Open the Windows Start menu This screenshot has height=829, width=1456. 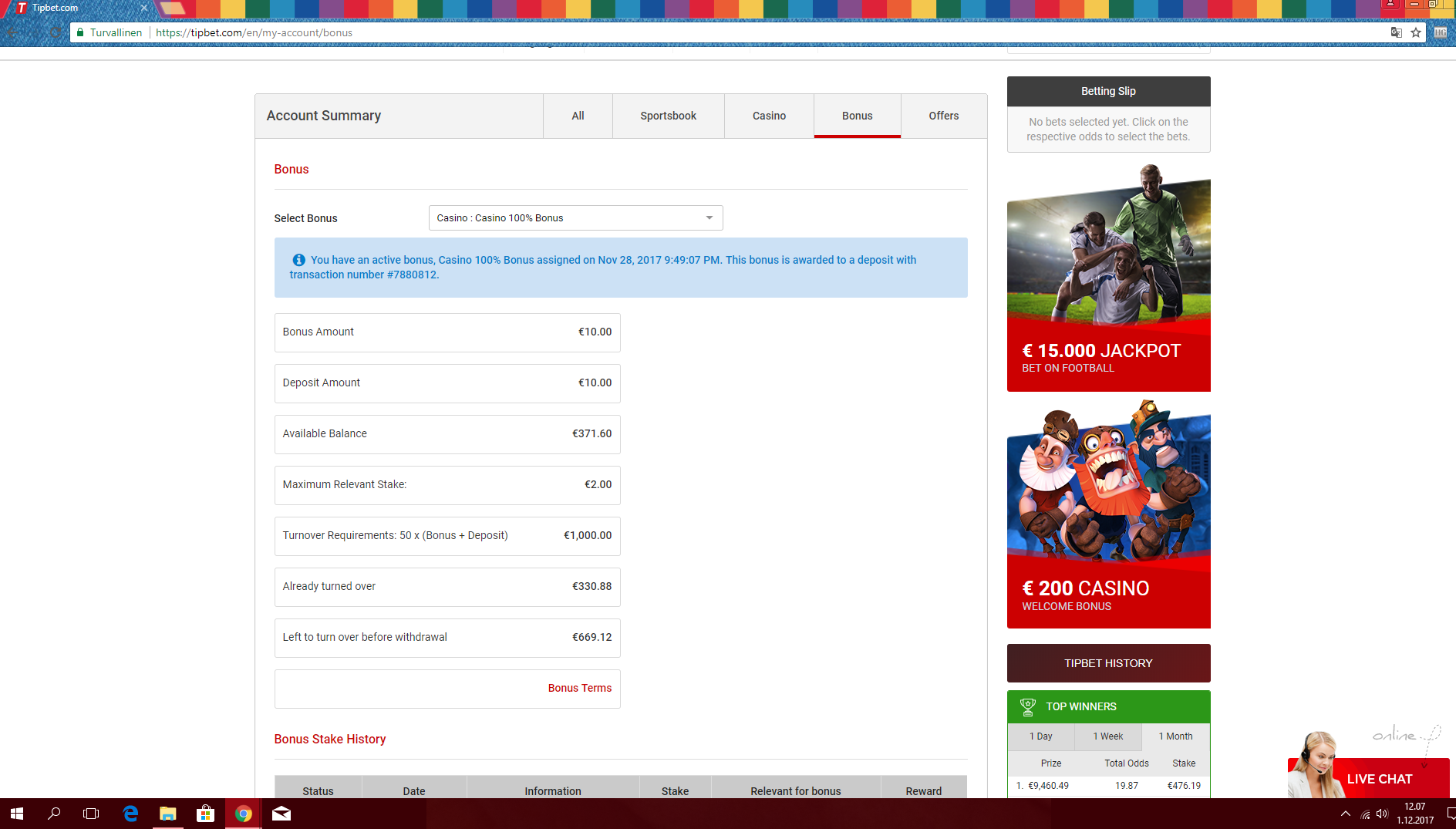coord(17,814)
